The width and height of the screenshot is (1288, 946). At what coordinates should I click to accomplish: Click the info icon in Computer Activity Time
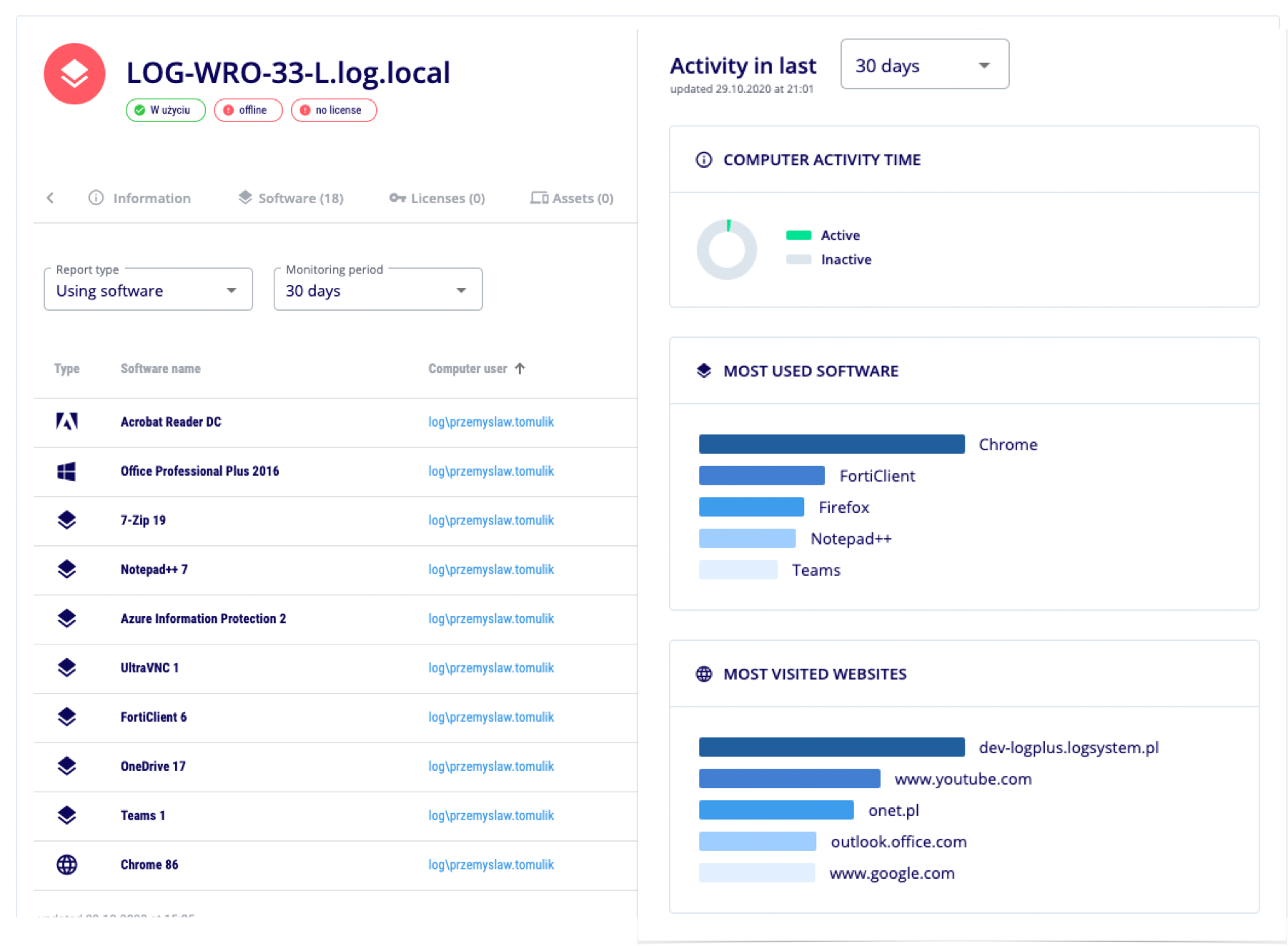tap(704, 159)
